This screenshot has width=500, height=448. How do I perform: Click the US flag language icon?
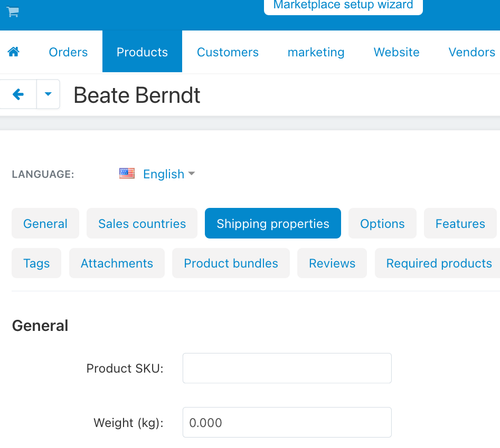pos(127,174)
